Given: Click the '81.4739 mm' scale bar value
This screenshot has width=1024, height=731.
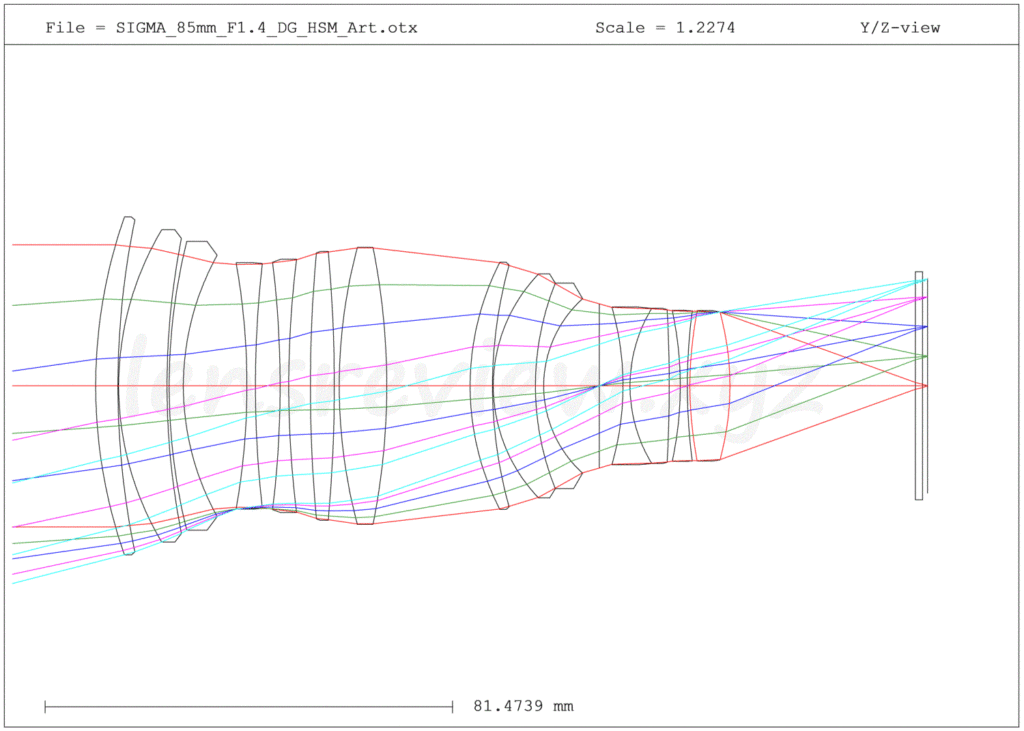Looking at the screenshot, I should 523,706.
